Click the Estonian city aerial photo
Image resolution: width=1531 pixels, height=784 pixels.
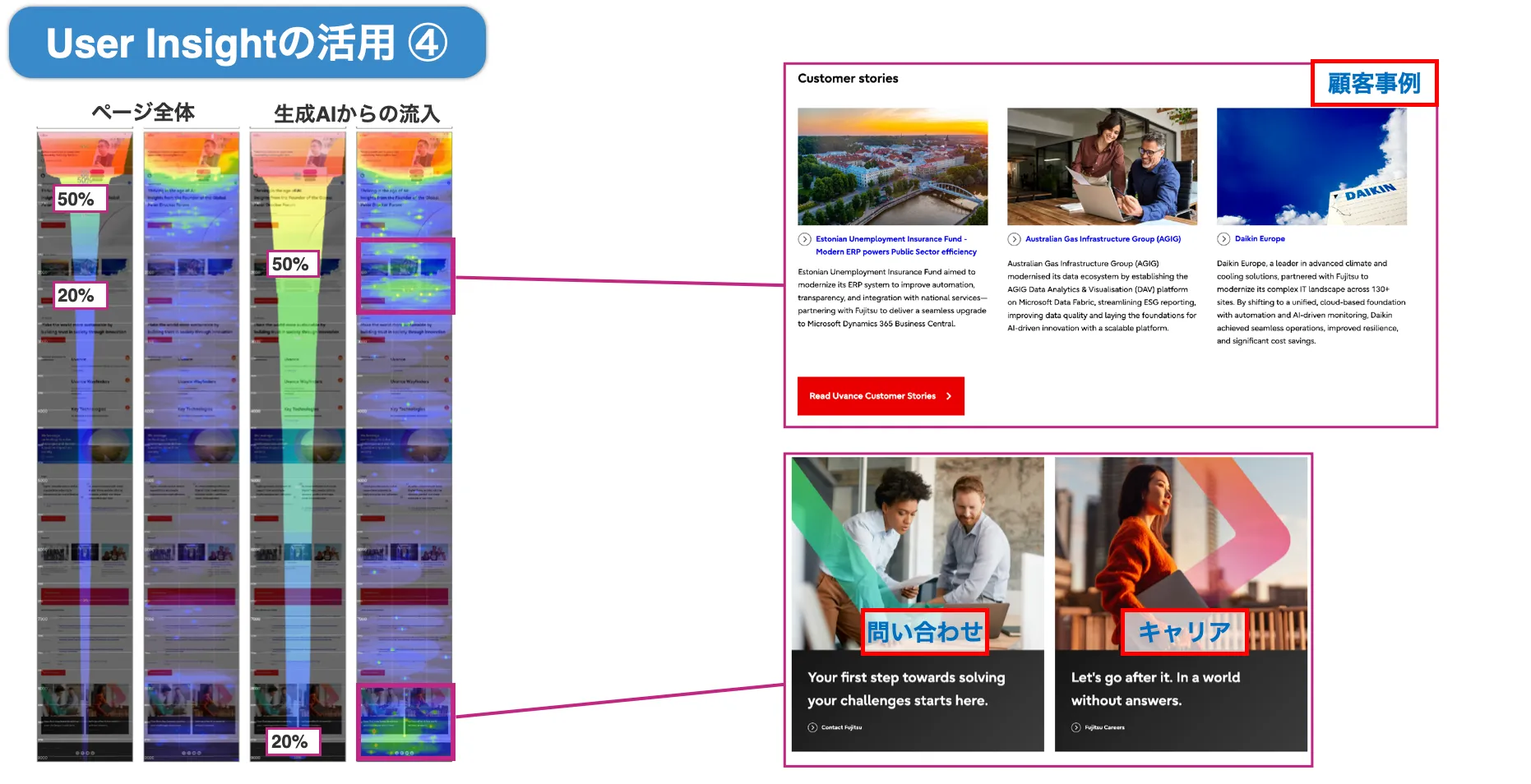tap(892, 167)
